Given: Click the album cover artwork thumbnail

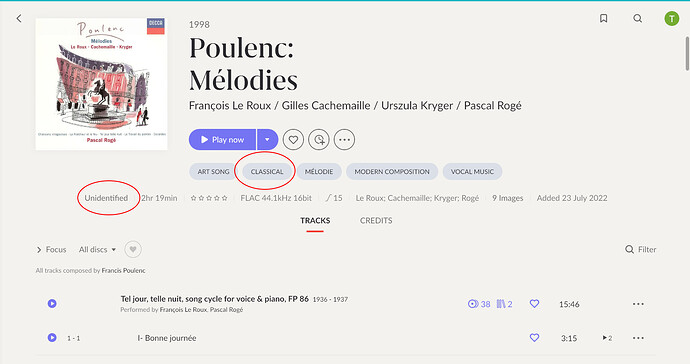Looking at the screenshot, I should 101,84.
